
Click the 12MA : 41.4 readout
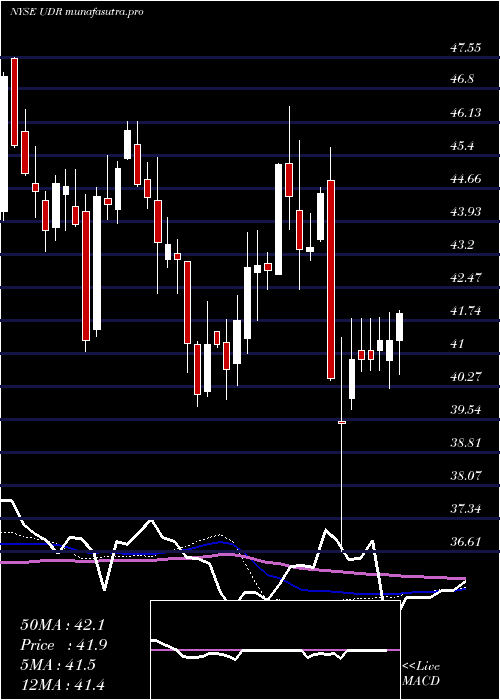pyautogui.click(x=62, y=684)
